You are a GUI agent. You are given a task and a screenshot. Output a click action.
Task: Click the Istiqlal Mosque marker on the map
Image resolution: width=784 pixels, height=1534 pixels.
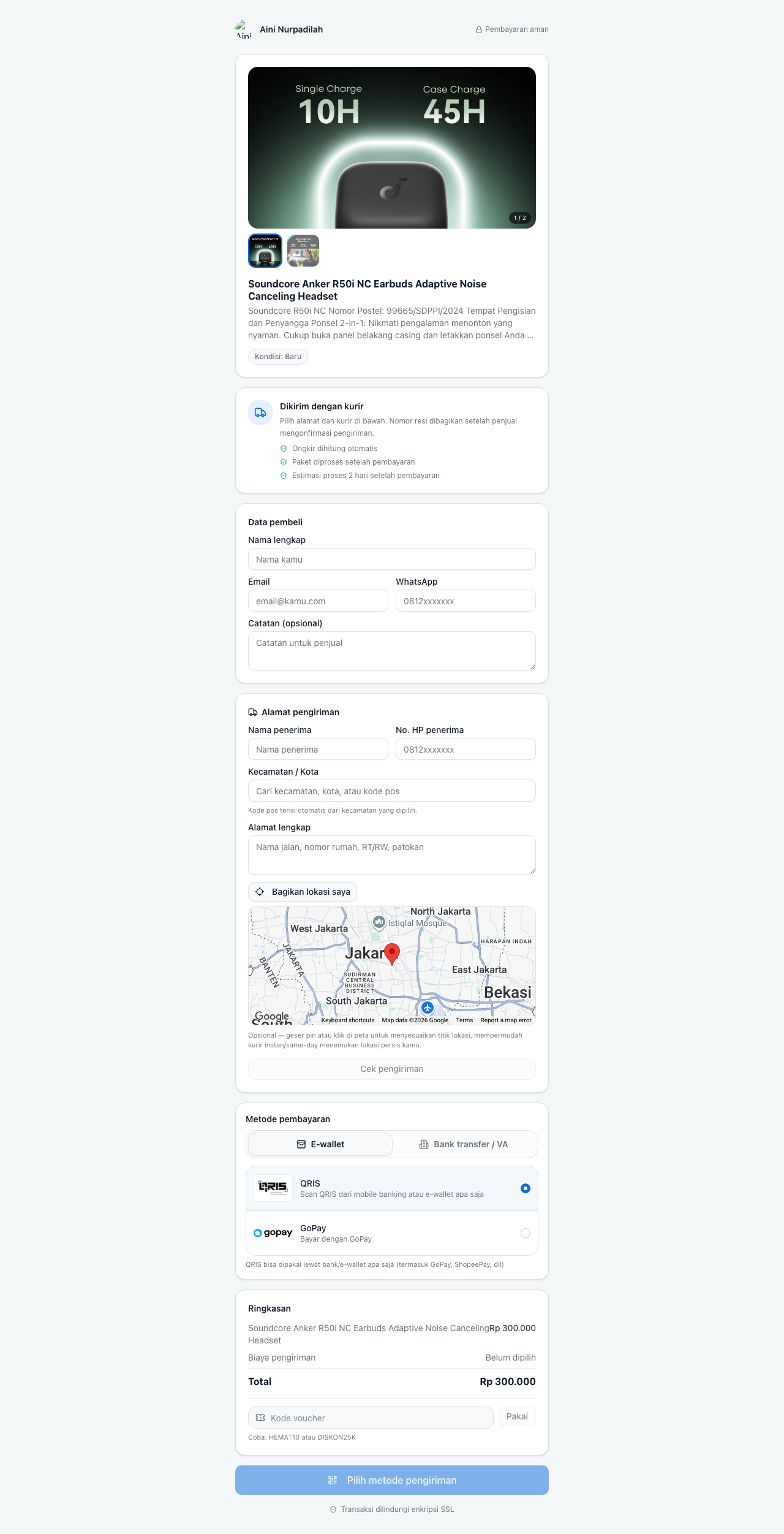(379, 922)
